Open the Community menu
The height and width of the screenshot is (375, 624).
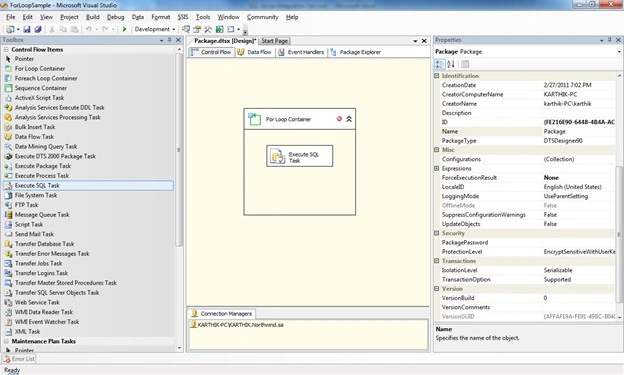point(262,17)
